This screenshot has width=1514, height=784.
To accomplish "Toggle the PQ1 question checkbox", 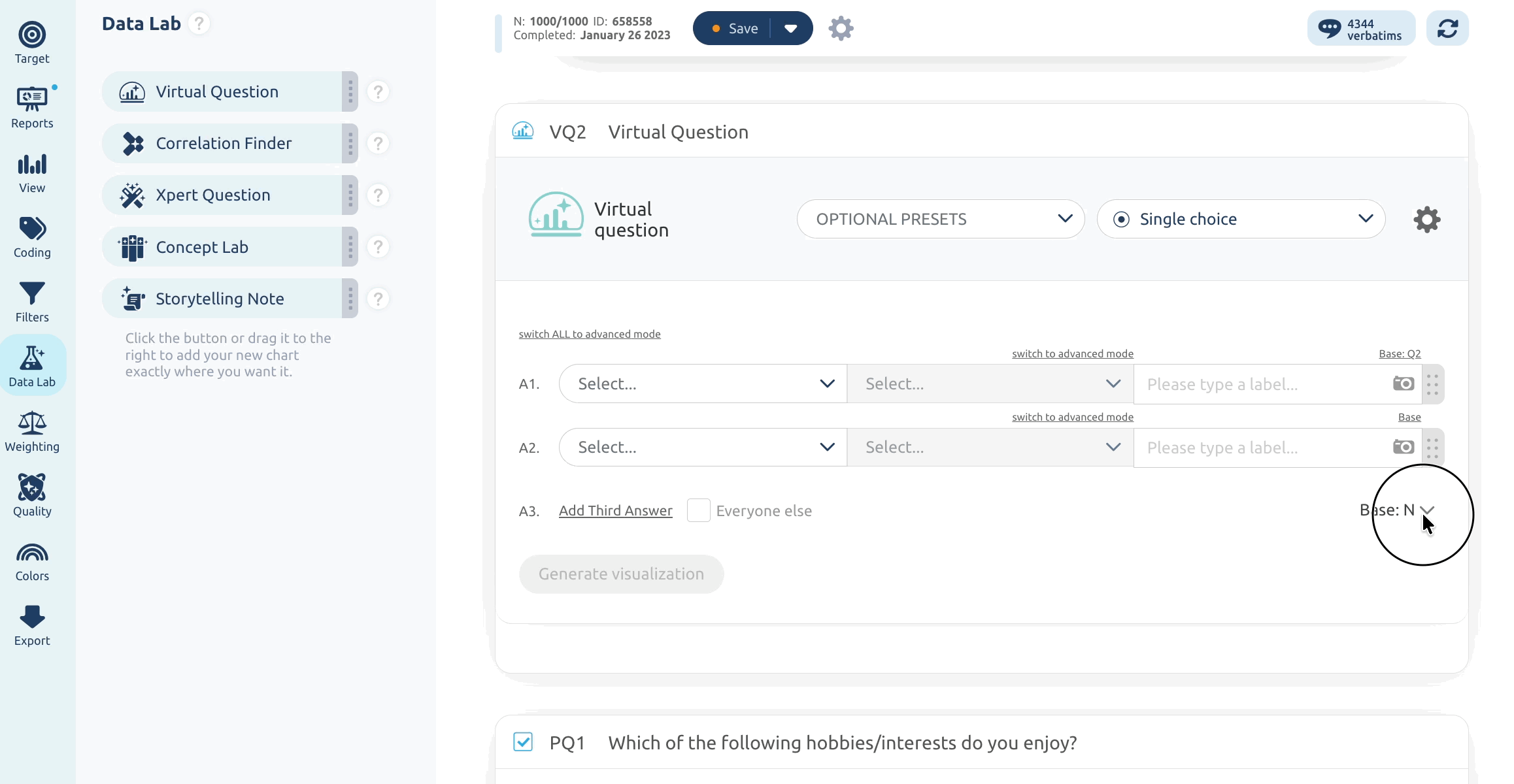I will tap(523, 742).
